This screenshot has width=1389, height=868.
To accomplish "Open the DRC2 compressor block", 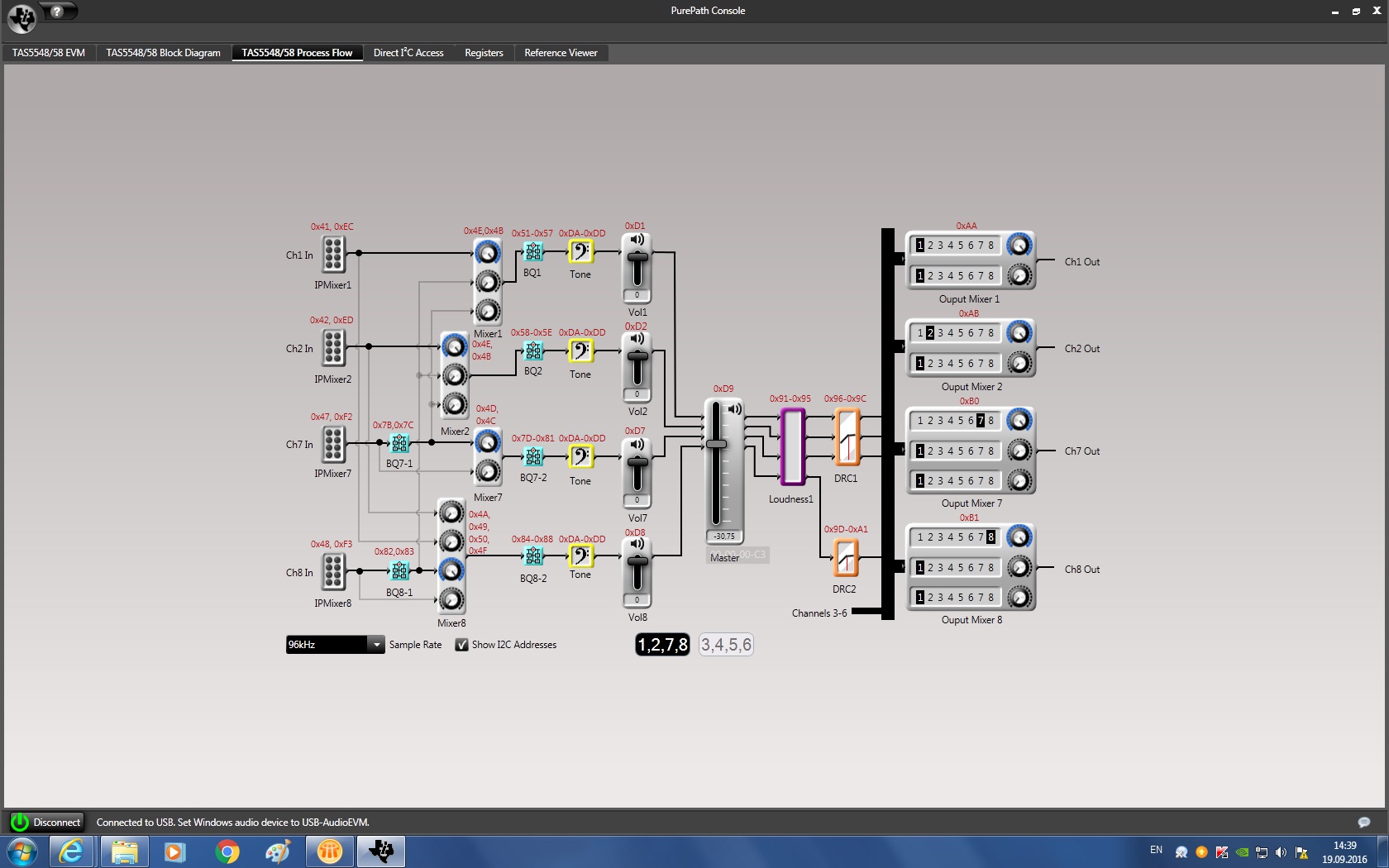I will click(x=846, y=558).
